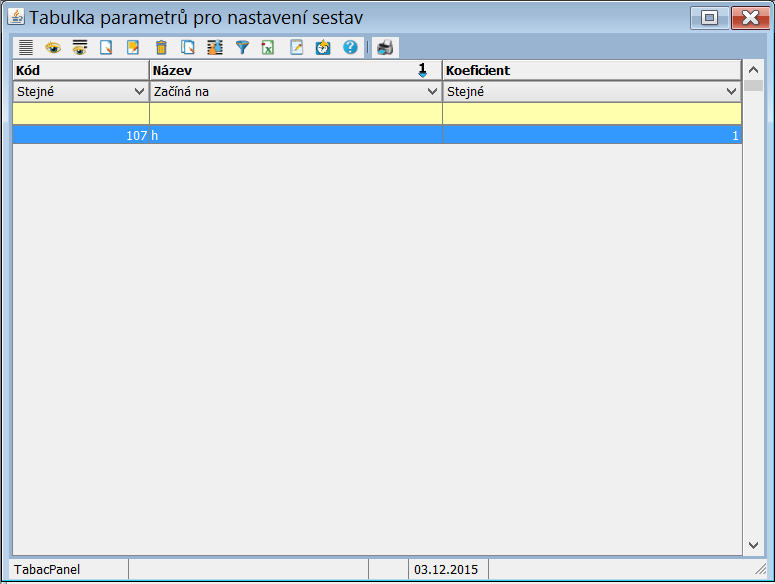
Task: Open the Koeficient filter dropdown 'Stejné'
Action: (591, 91)
